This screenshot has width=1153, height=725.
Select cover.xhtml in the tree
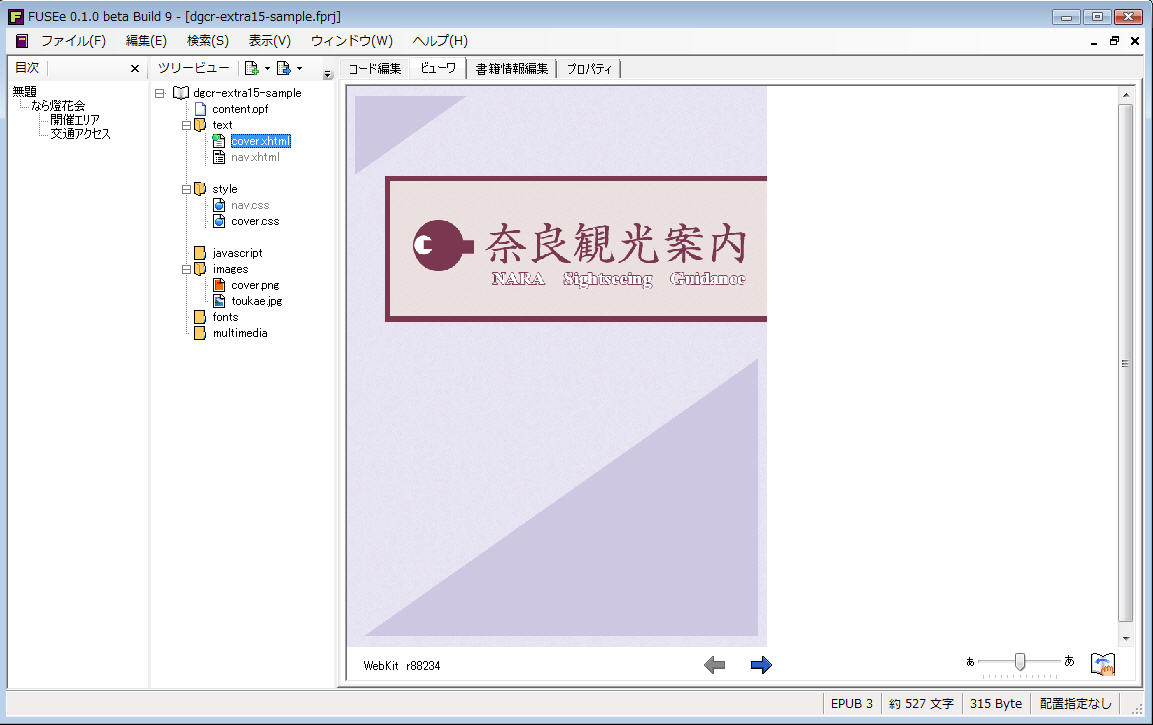tap(260, 141)
